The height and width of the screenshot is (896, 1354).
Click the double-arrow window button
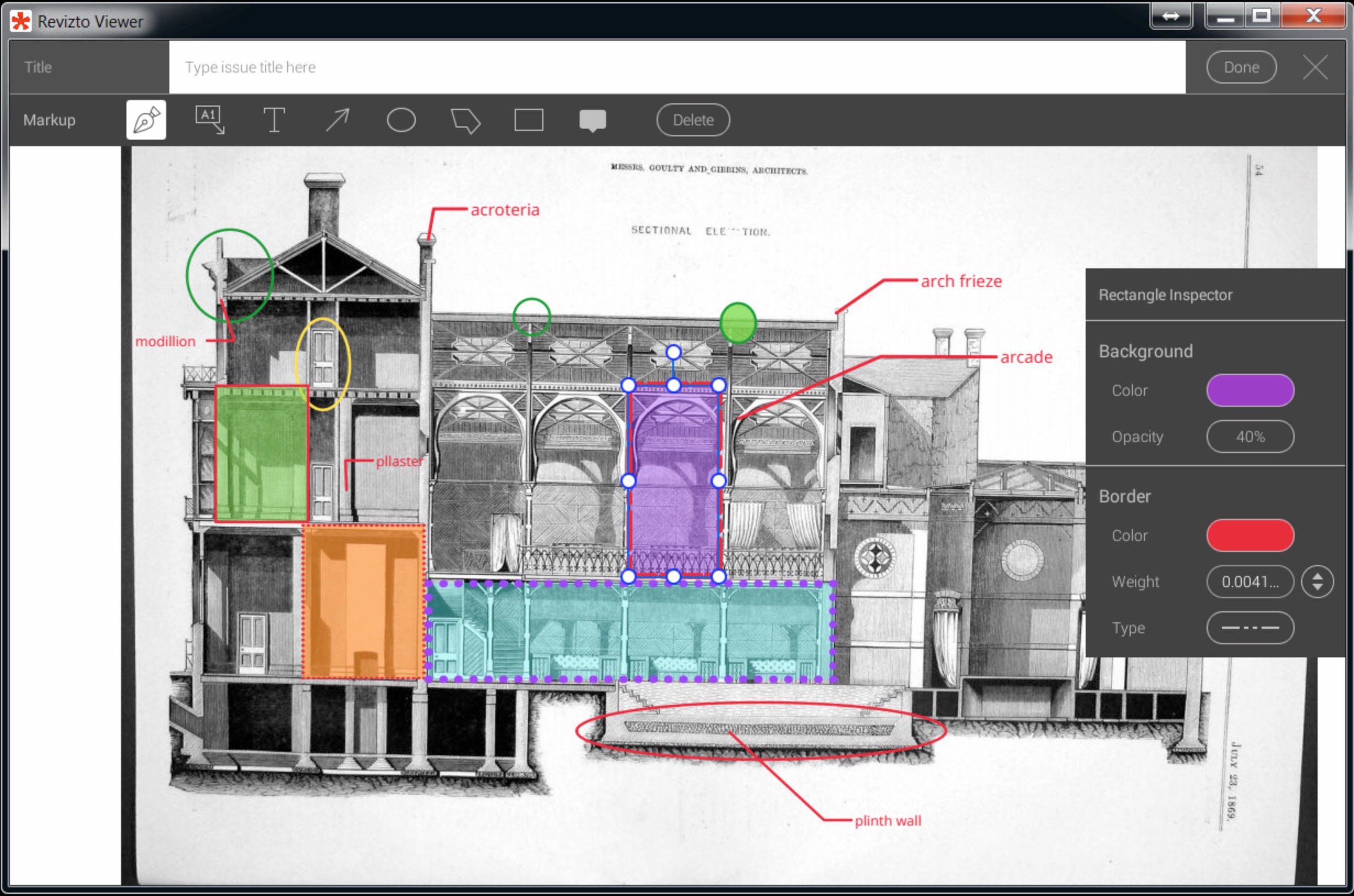click(1170, 16)
